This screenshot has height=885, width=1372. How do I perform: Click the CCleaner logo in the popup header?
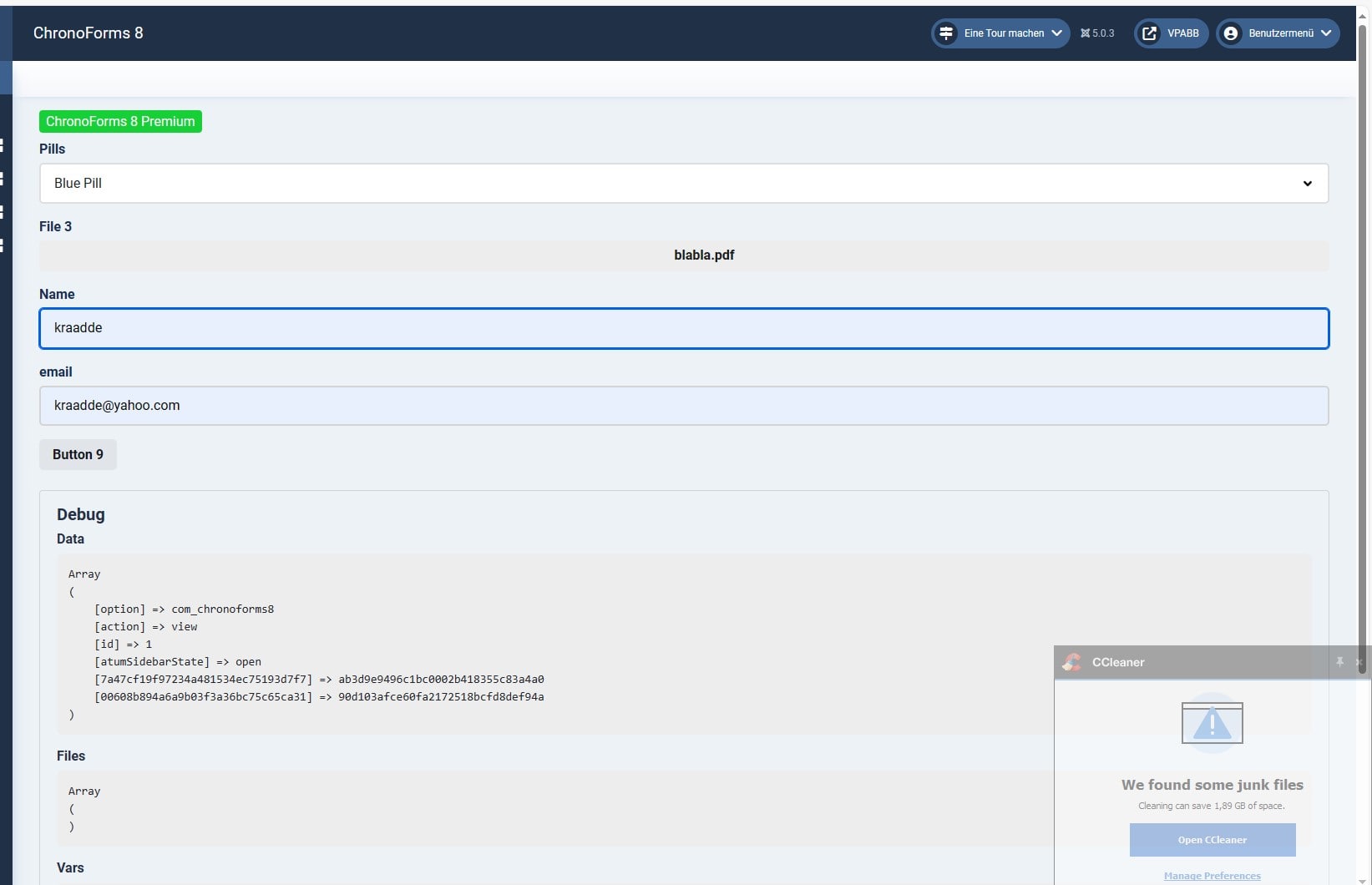(1071, 662)
